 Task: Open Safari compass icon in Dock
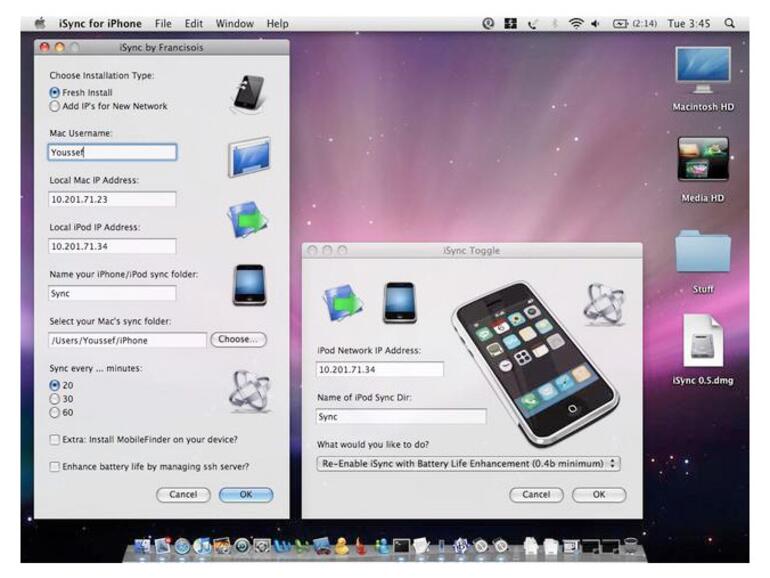coord(182,547)
